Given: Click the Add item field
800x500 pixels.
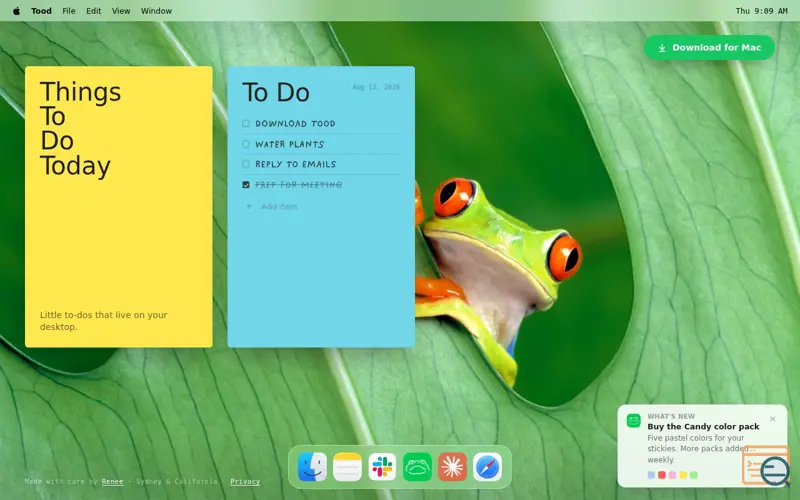Looking at the screenshot, I should tap(279, 207).
